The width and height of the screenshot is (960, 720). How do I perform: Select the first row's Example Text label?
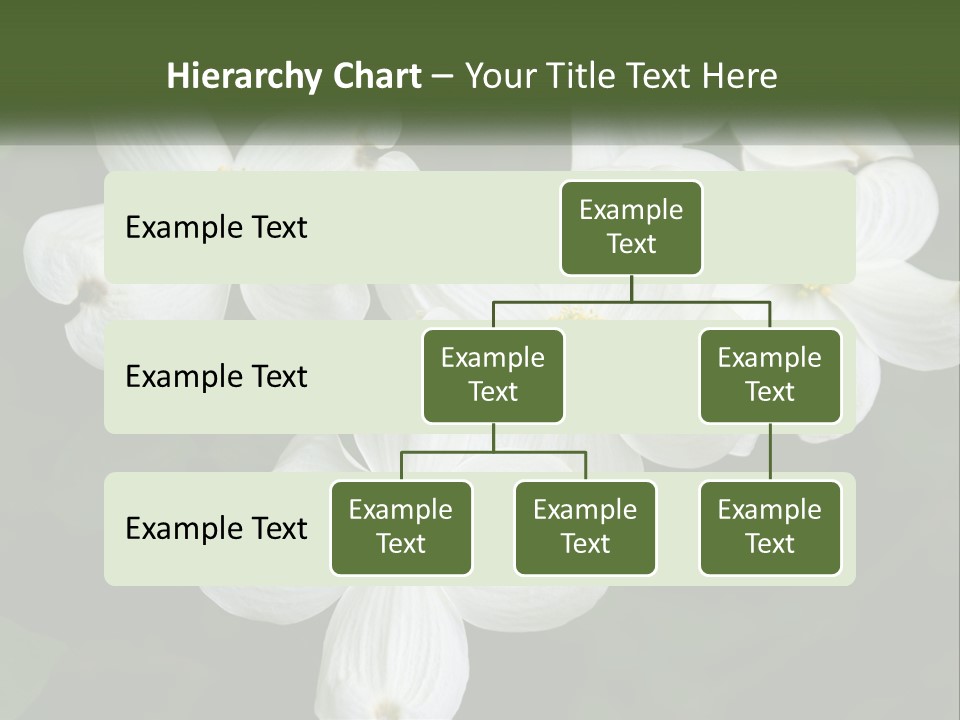(x=216, y=227)
